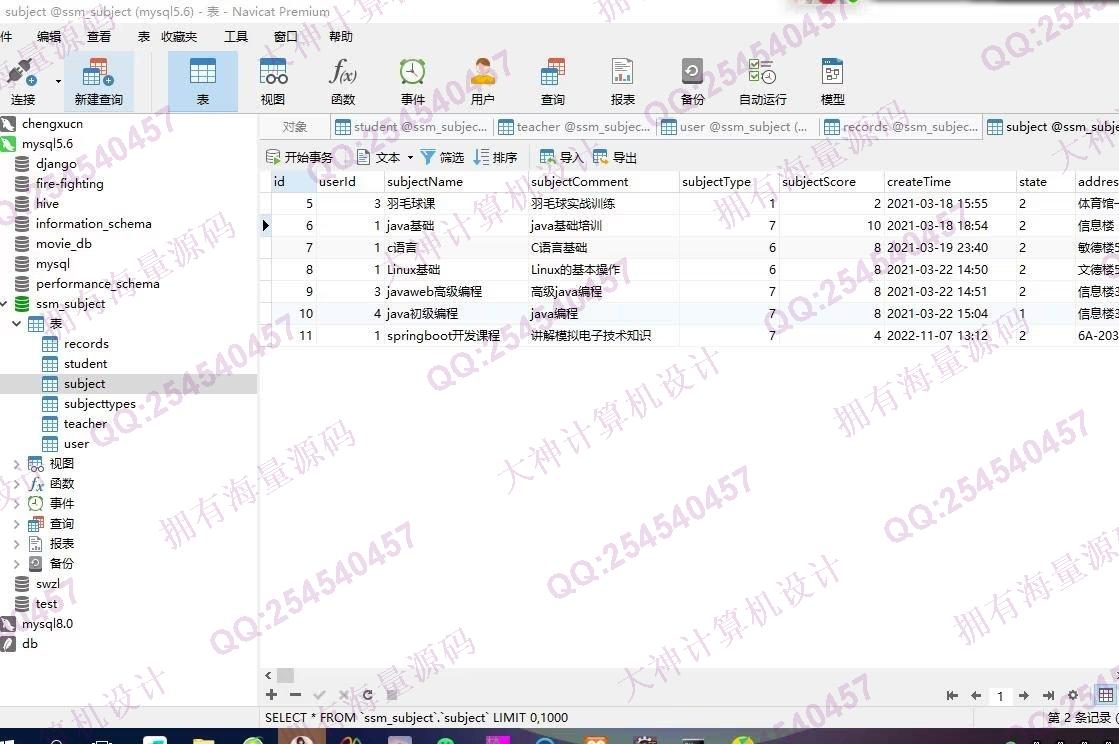Expand the 事件 node in tree
The image size is (1119, 744).
(x=16, y=504)
